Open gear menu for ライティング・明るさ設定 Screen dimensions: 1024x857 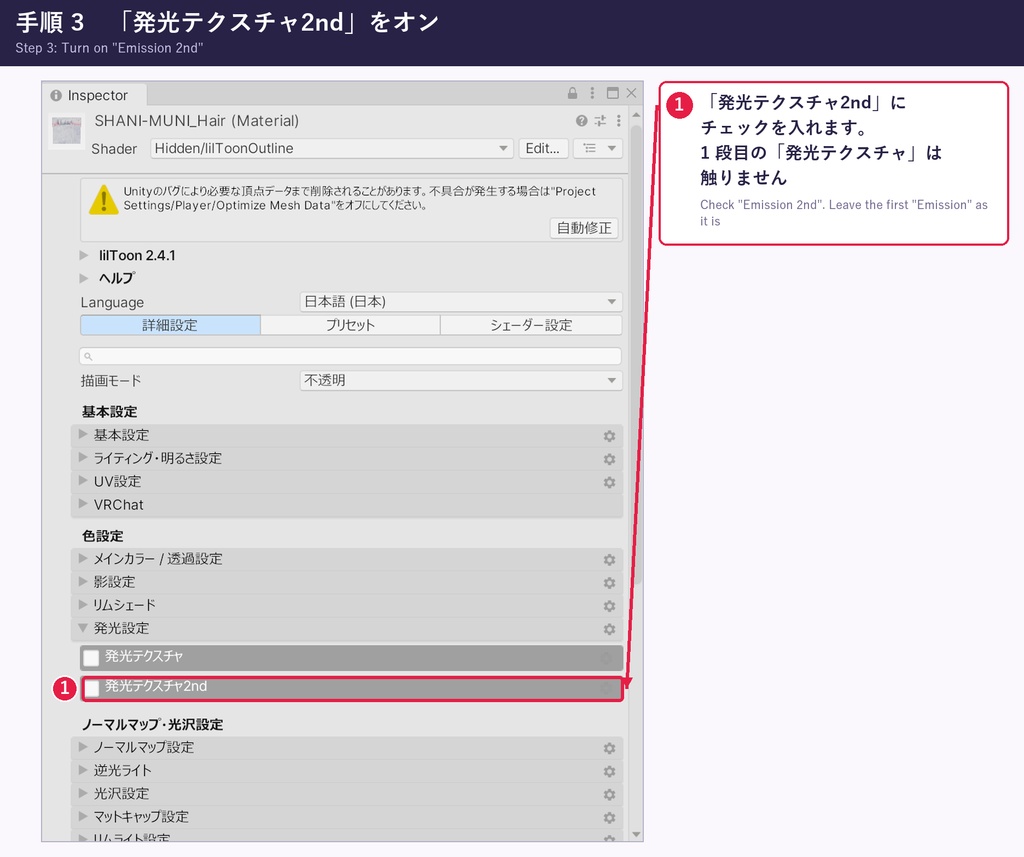point(609,459)
